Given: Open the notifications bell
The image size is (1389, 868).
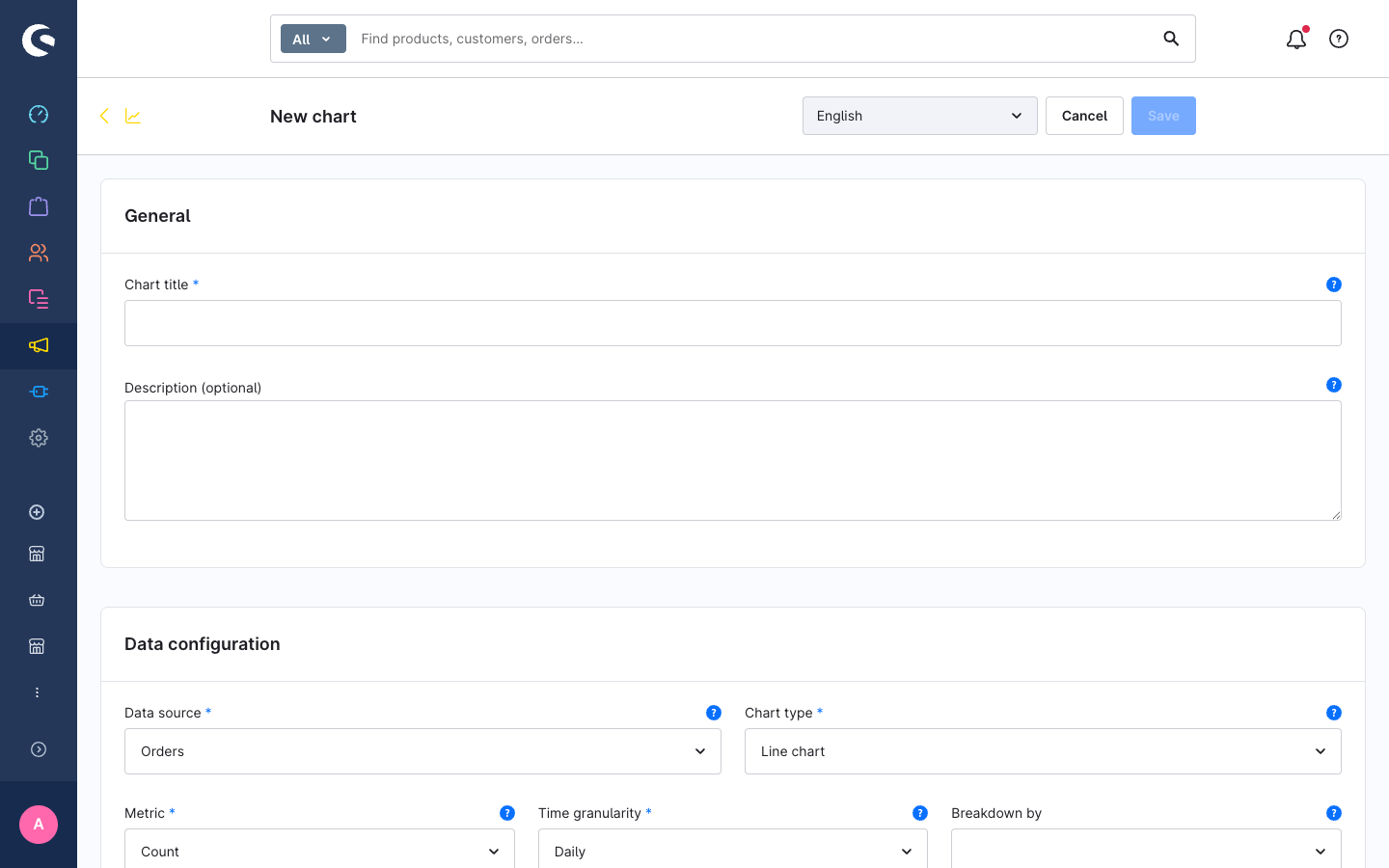Looking at the screenshot, I should (1296, 39).
